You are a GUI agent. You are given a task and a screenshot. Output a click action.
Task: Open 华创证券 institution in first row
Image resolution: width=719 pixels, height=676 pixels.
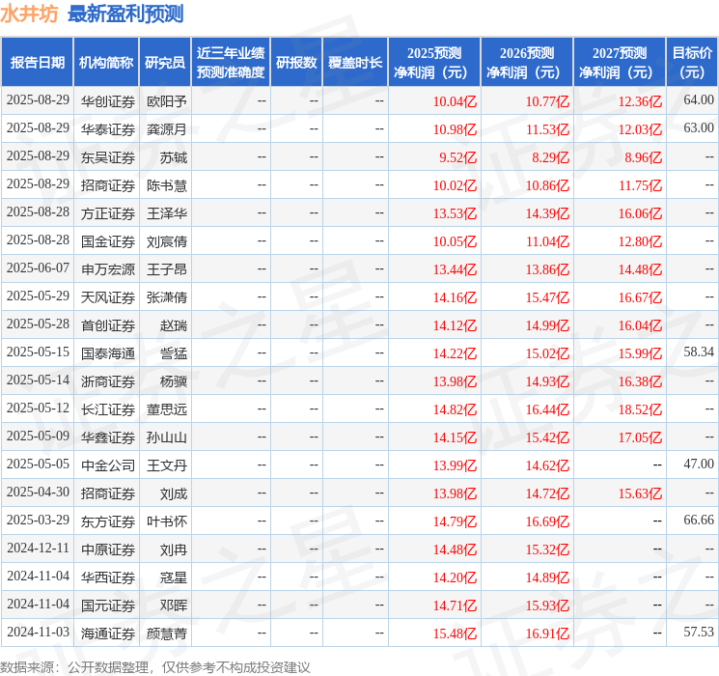click(108, 101)
